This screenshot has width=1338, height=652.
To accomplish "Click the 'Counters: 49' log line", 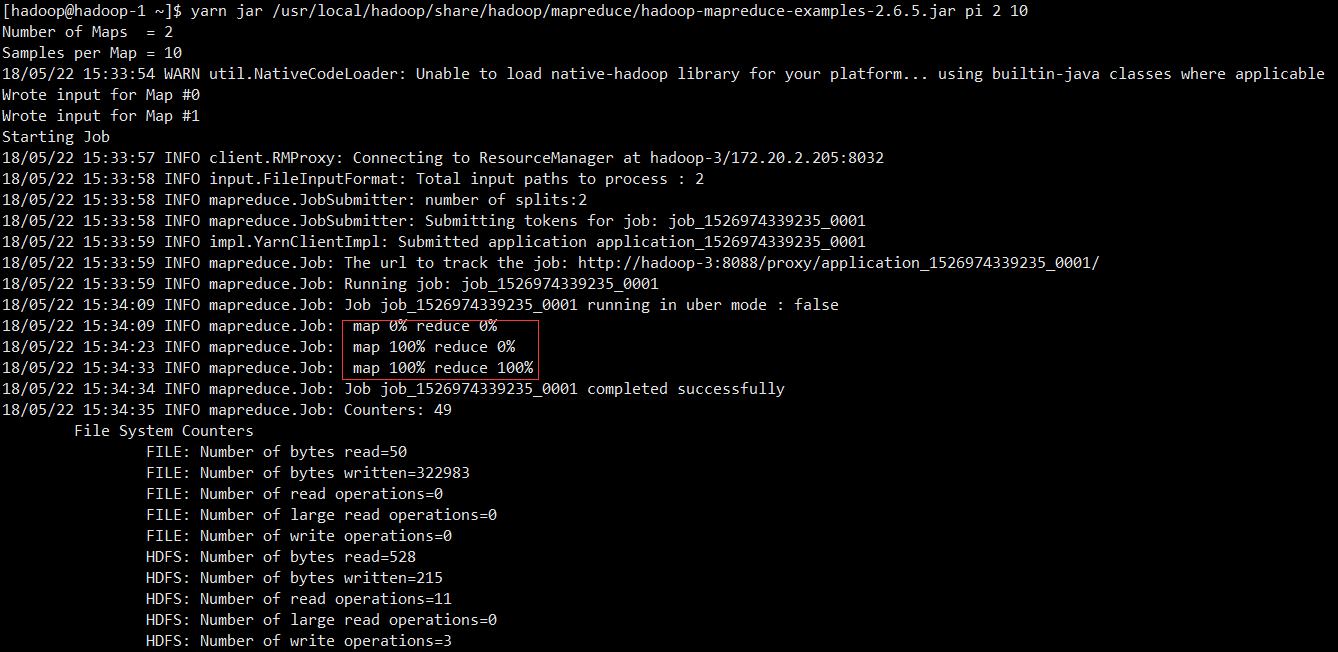I will (227, 410).
